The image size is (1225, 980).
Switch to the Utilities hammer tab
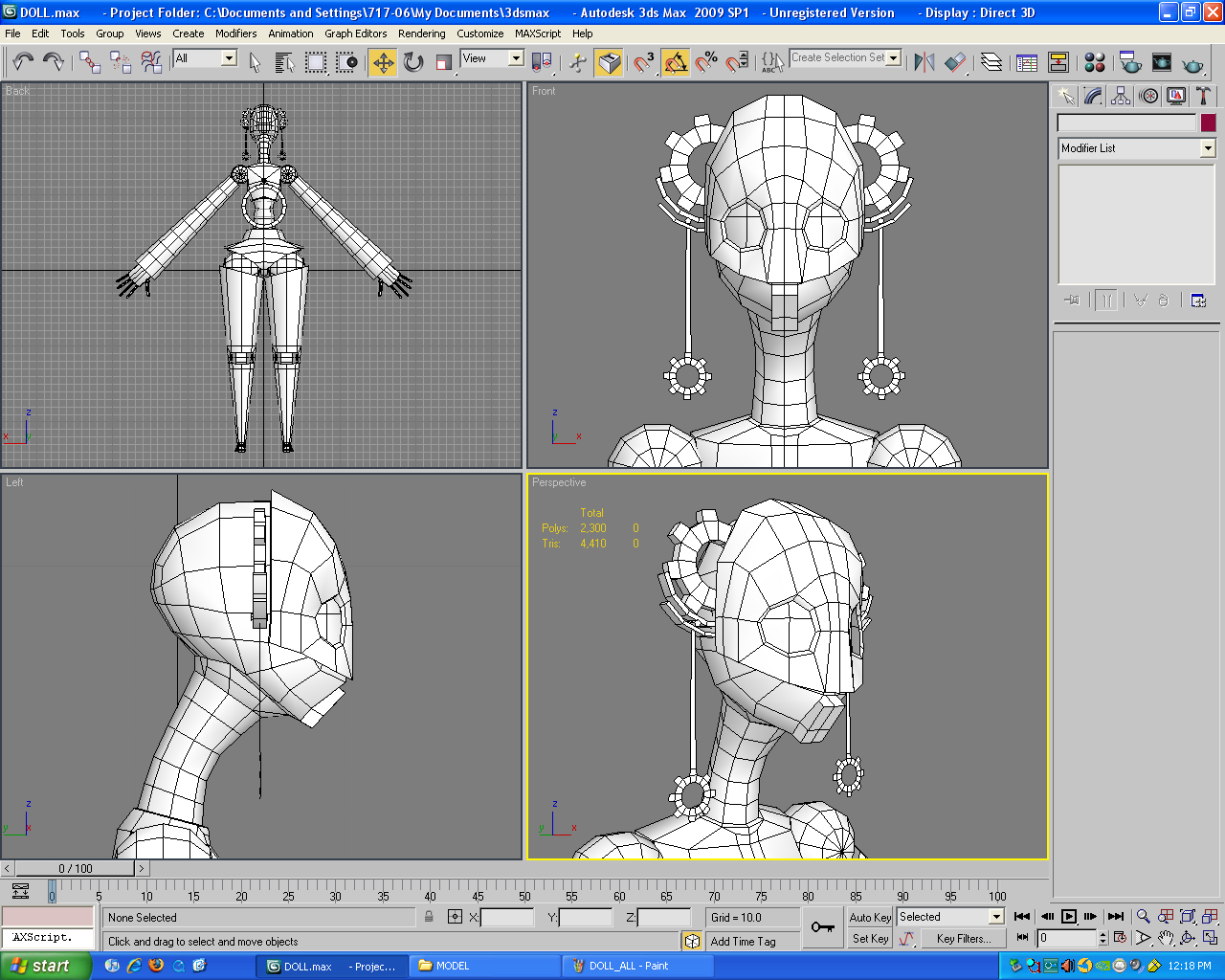coord(1203,96)
